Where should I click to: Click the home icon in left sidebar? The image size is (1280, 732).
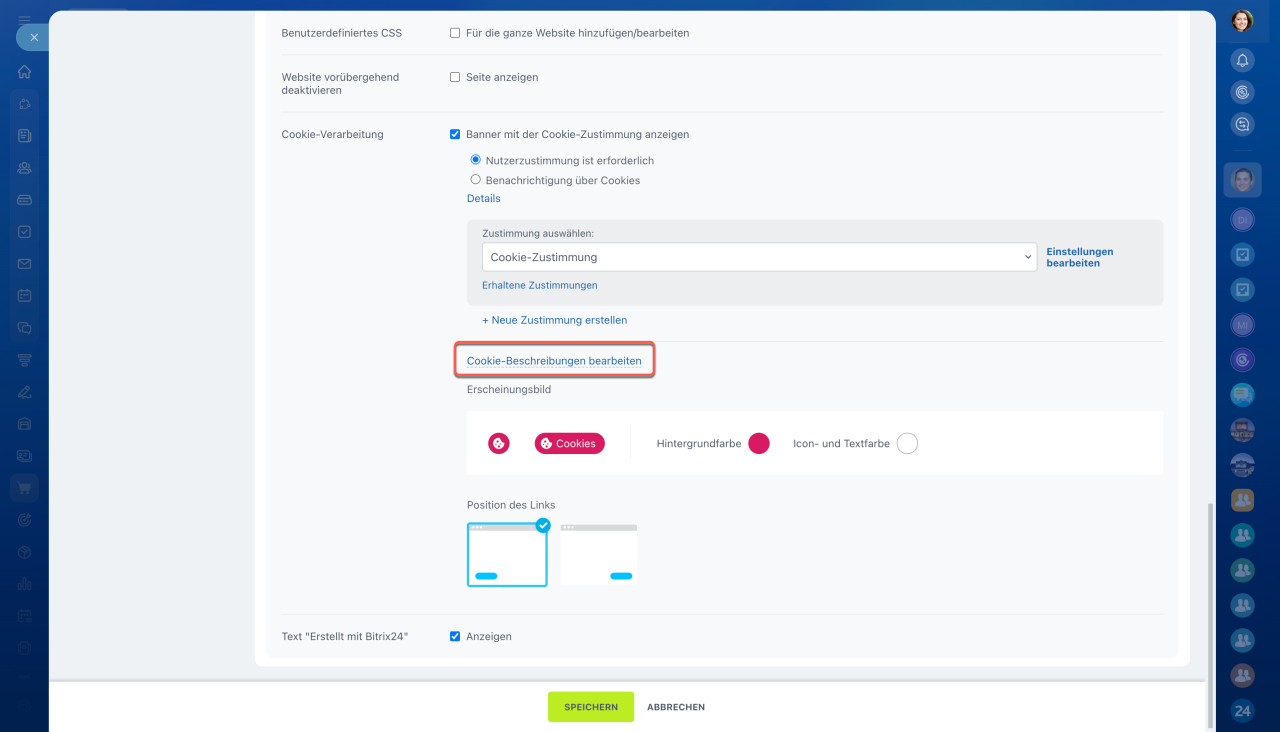[24, 72]
